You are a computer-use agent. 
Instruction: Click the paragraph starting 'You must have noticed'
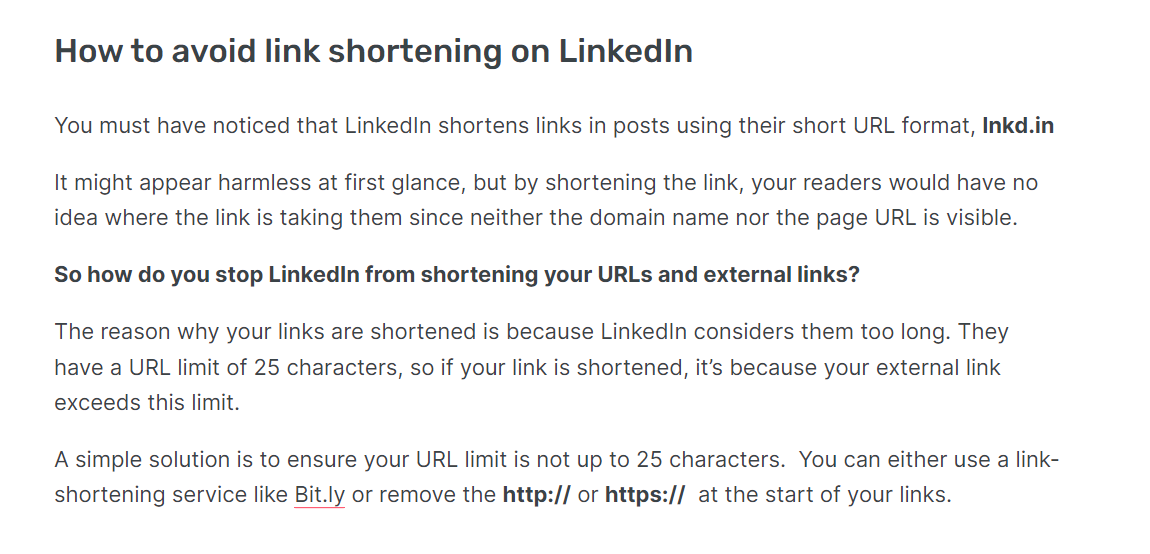pos(554,126)
